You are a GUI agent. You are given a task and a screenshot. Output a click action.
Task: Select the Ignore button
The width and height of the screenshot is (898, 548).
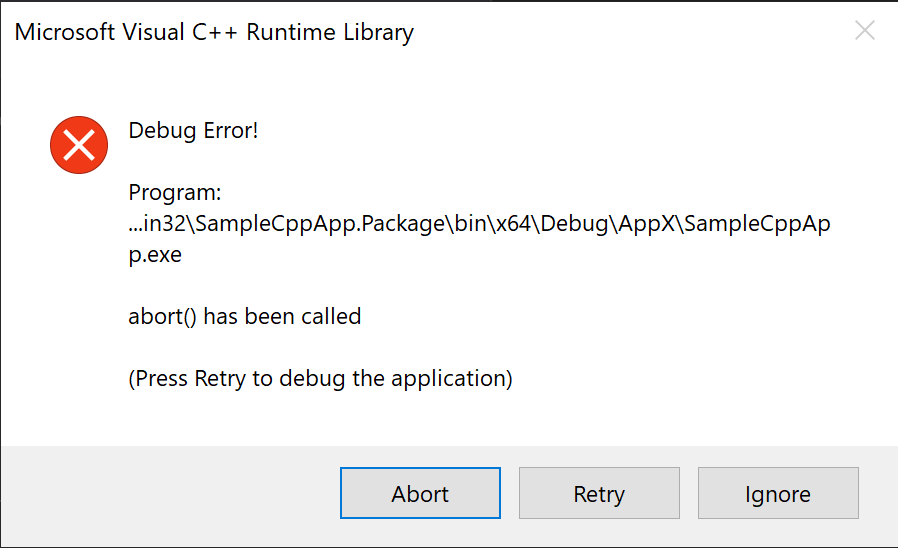click(x=778, y=494)
